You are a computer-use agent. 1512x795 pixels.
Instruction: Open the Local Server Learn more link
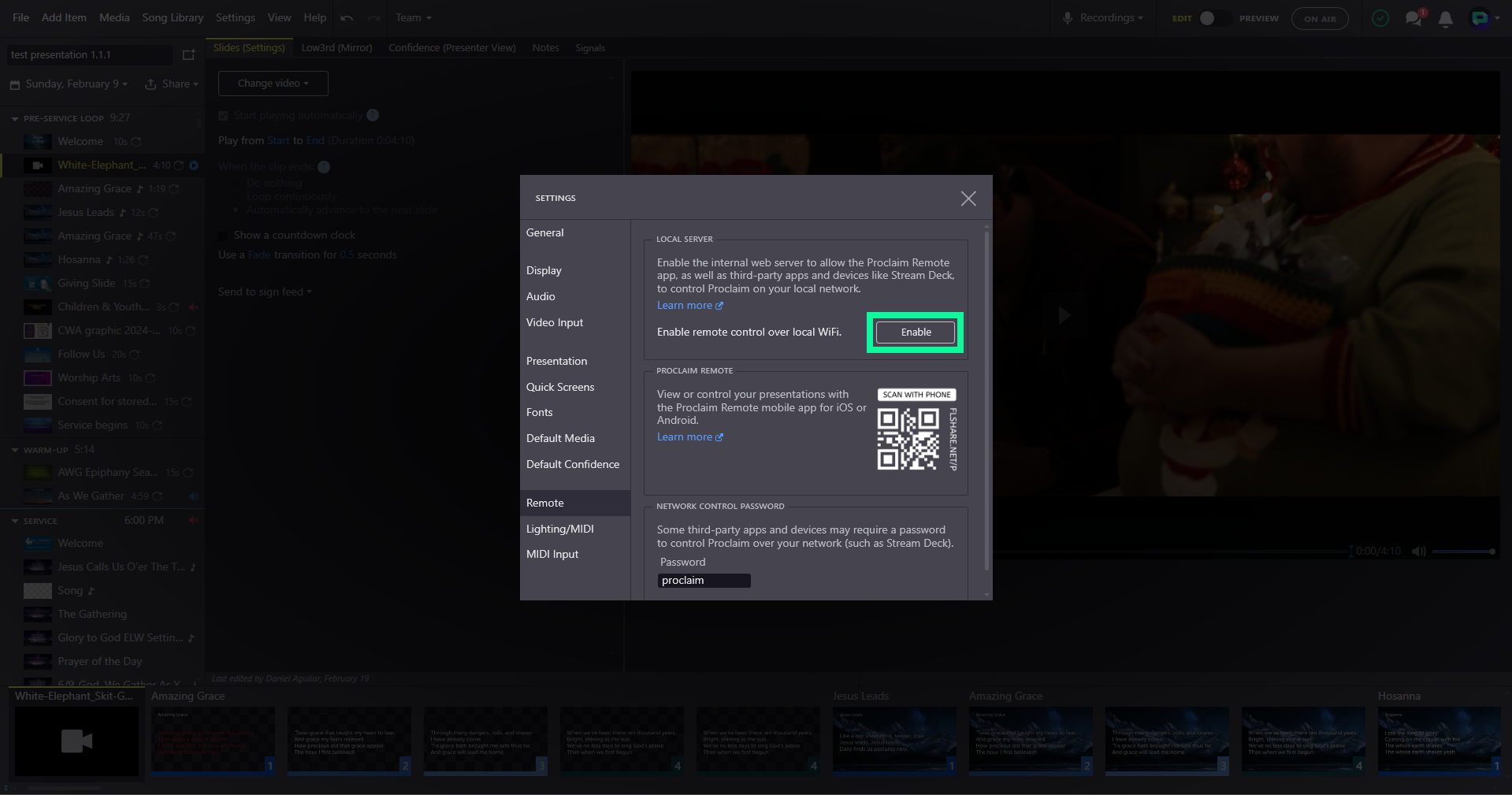(x=685, y=306)
